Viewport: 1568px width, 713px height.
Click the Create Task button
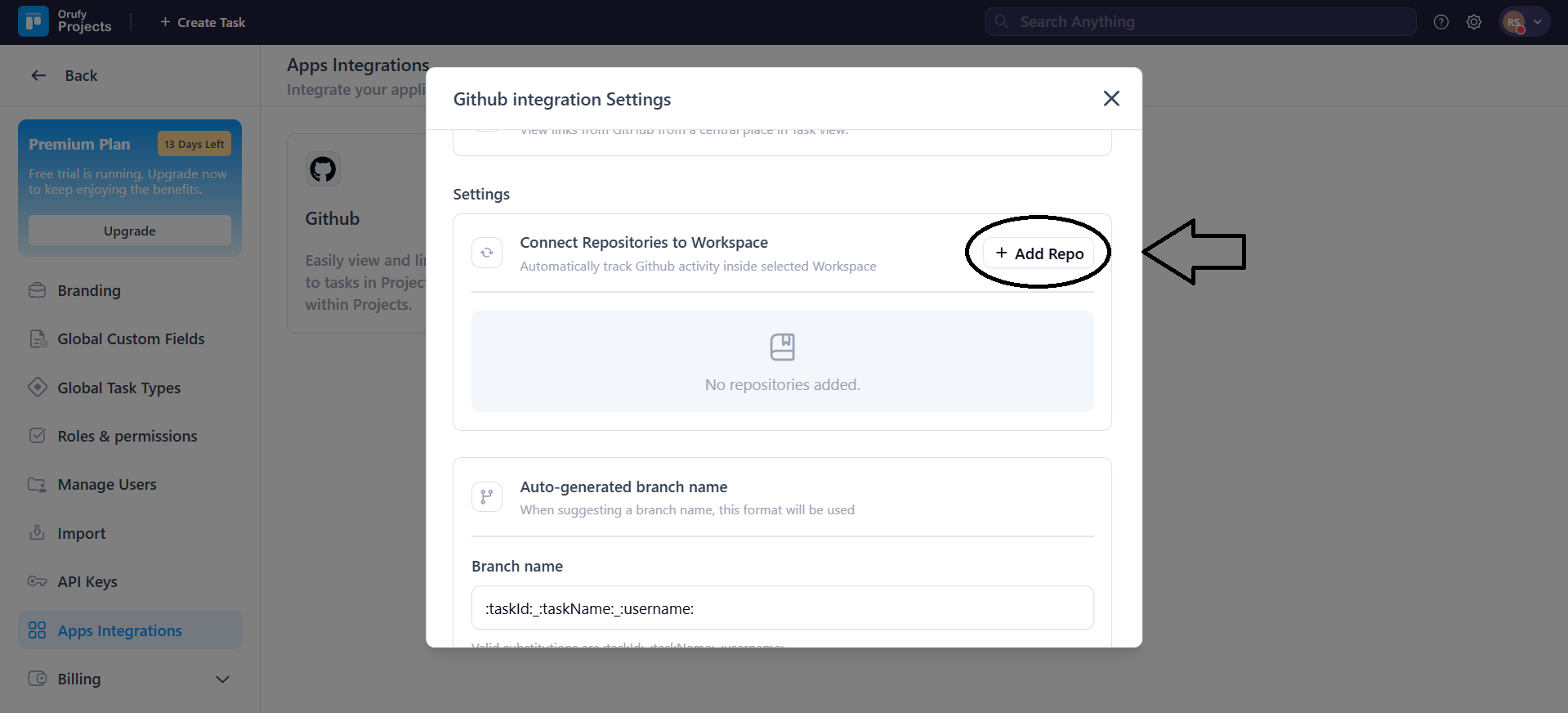pos(203,22)
